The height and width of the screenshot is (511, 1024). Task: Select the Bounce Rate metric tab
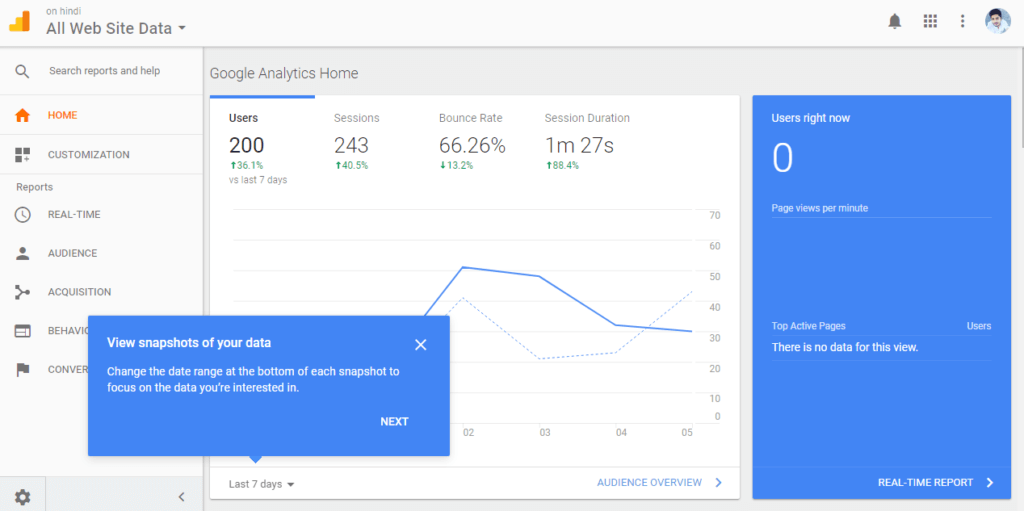tap(472, 140)
